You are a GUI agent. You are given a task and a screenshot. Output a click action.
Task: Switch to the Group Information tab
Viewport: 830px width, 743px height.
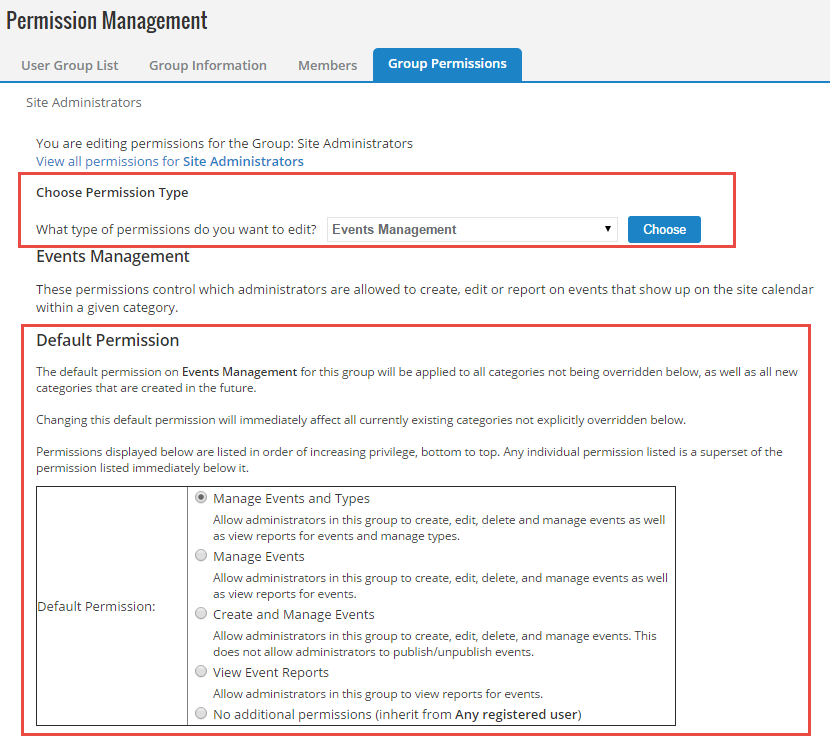[208, 66]
